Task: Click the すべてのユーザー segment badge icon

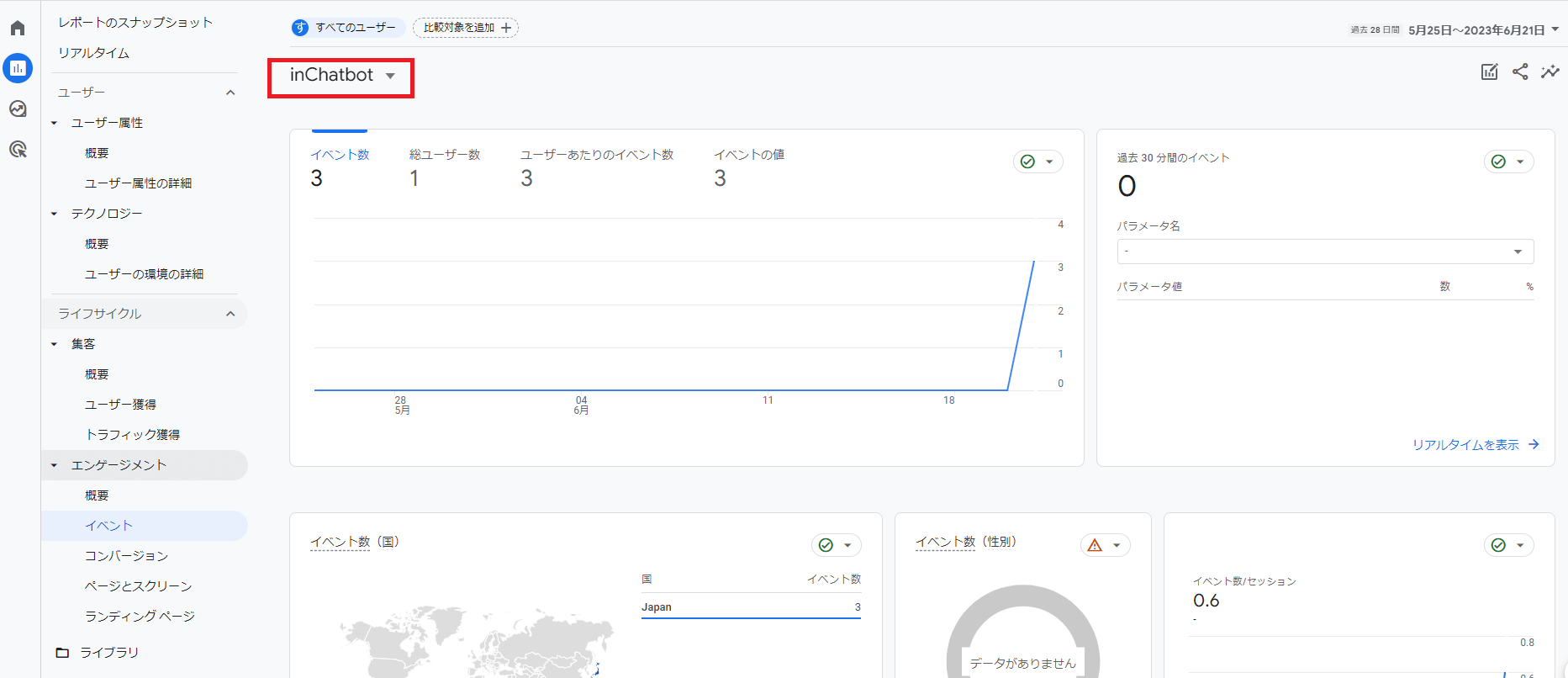Action: (x=300, y=28)
